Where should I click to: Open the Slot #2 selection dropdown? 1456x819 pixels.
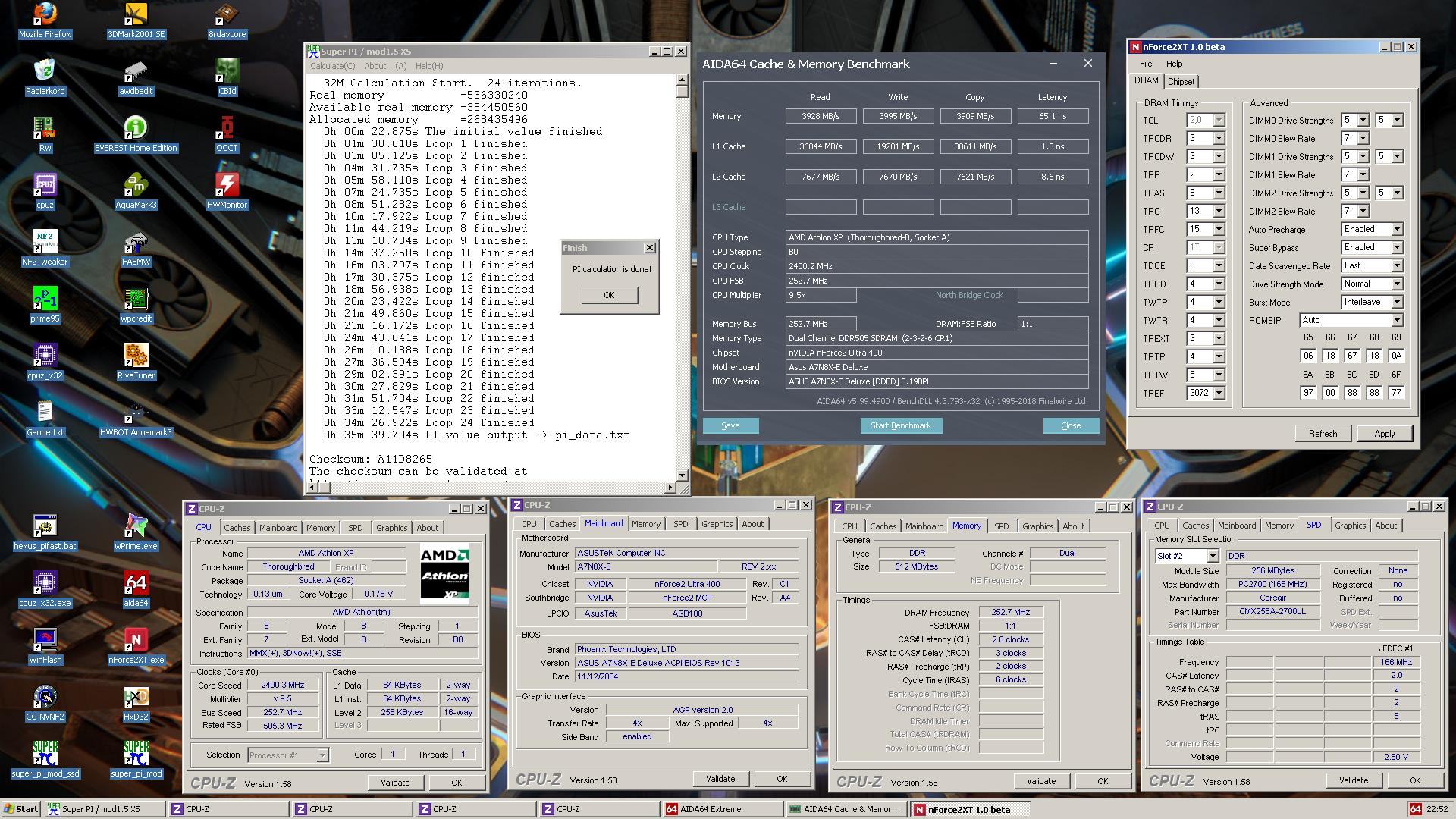tap(1213, 556)
